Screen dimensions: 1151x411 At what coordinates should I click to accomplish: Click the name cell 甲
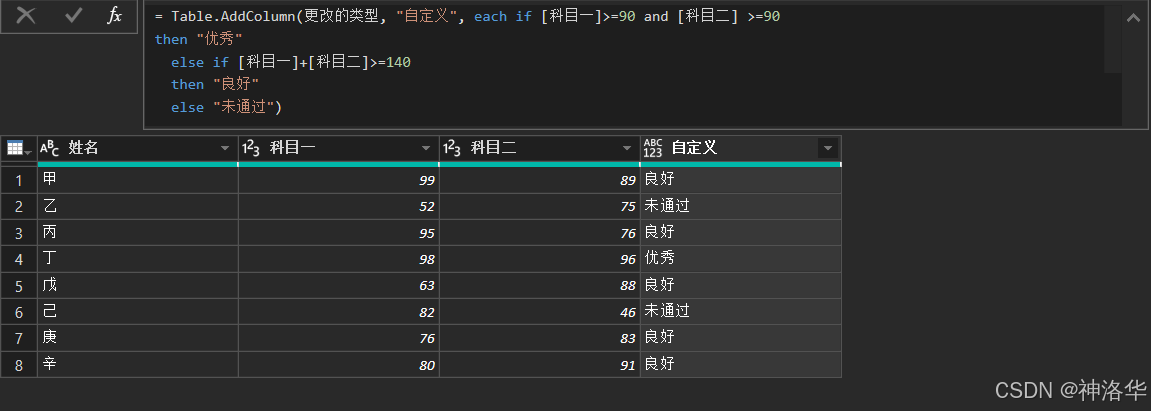coord(138,181)
